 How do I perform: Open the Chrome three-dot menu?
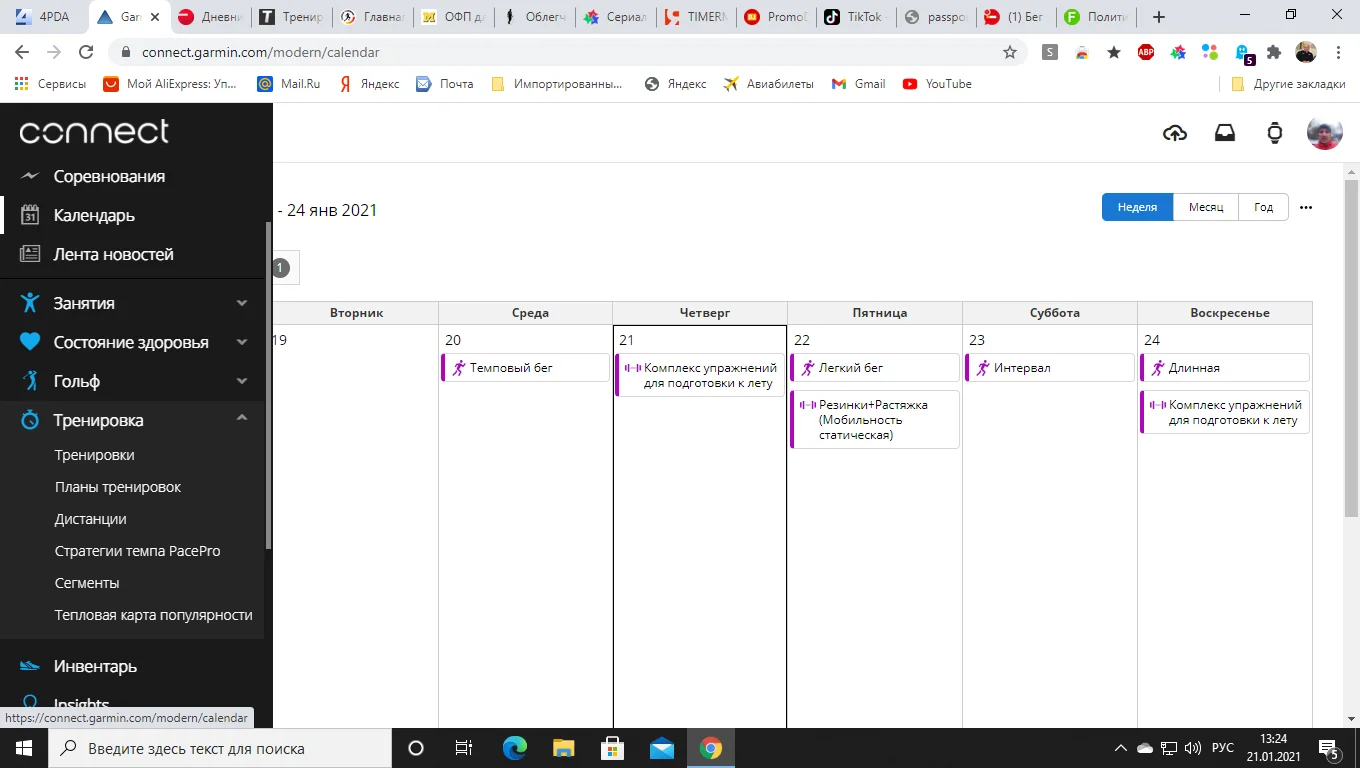pos(1340,52)
